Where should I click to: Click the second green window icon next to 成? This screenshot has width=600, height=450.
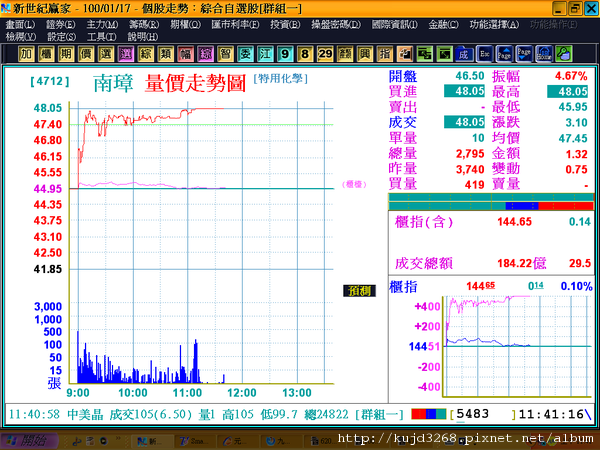pyautogui.click(x=444, y=54)
